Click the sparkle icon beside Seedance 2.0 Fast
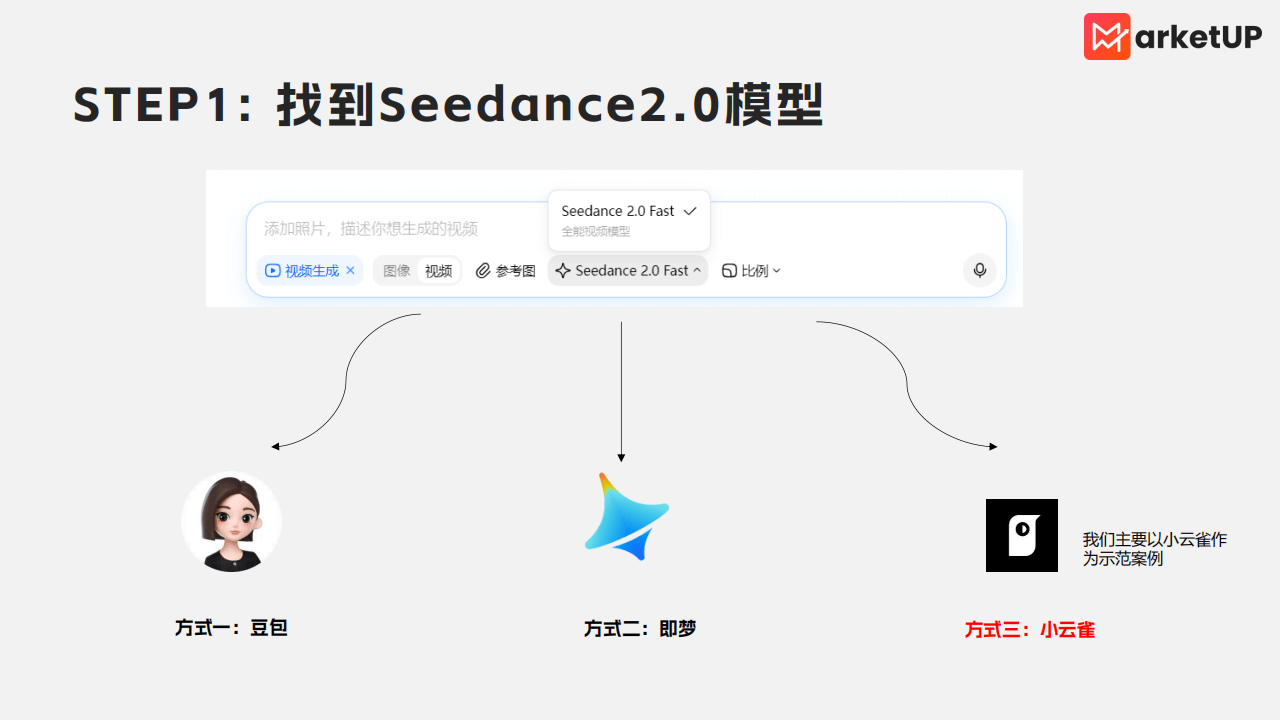This screenshot has width=1280, height=720. [563, 271]
